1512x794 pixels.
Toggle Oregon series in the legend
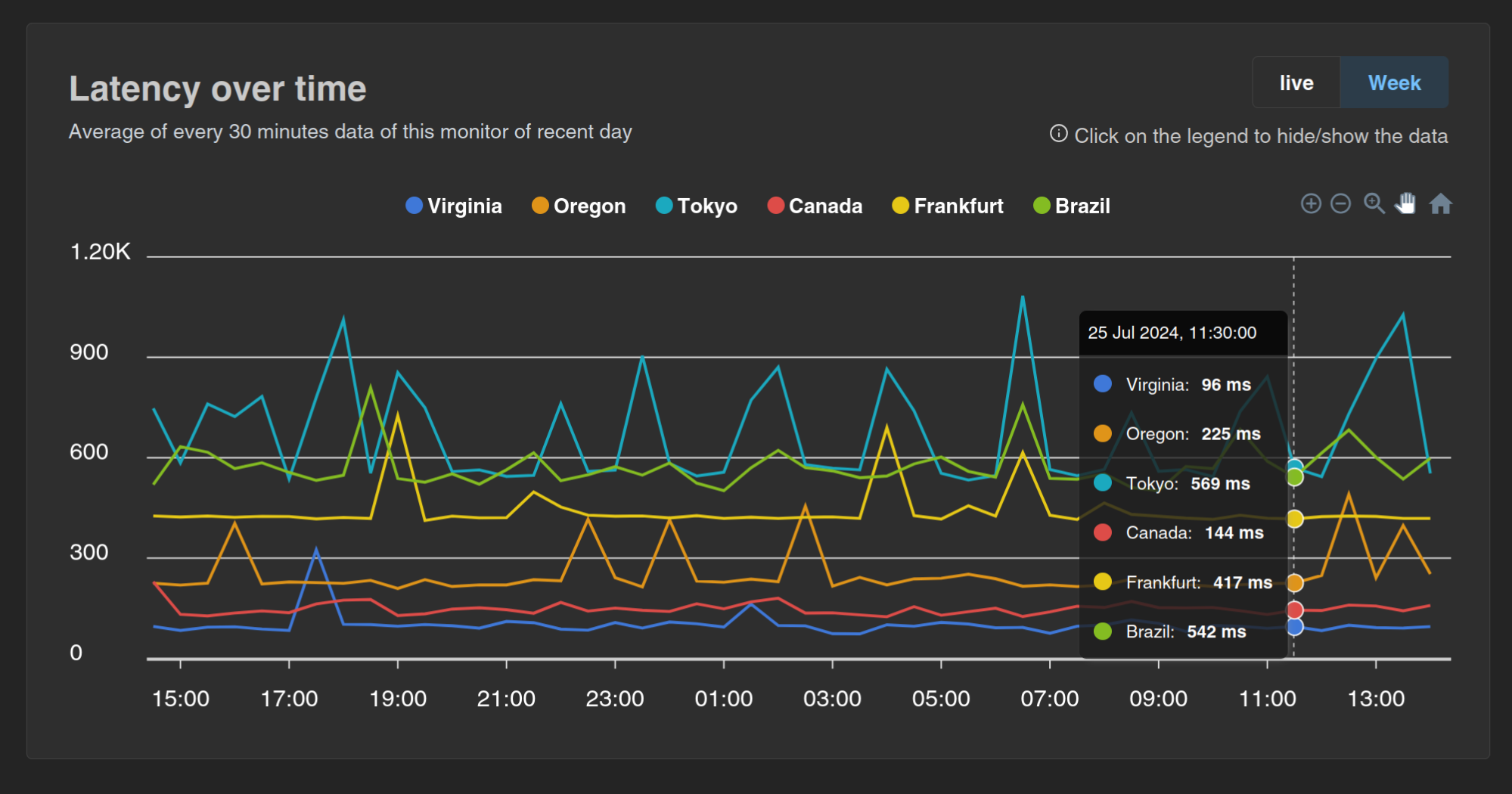(579, 206)
